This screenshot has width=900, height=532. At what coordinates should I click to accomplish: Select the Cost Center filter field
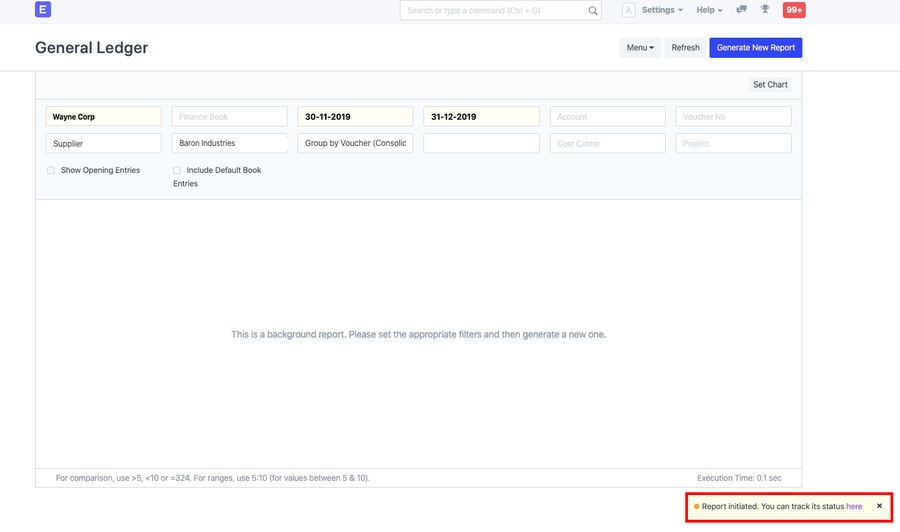(x=607, y=144)
